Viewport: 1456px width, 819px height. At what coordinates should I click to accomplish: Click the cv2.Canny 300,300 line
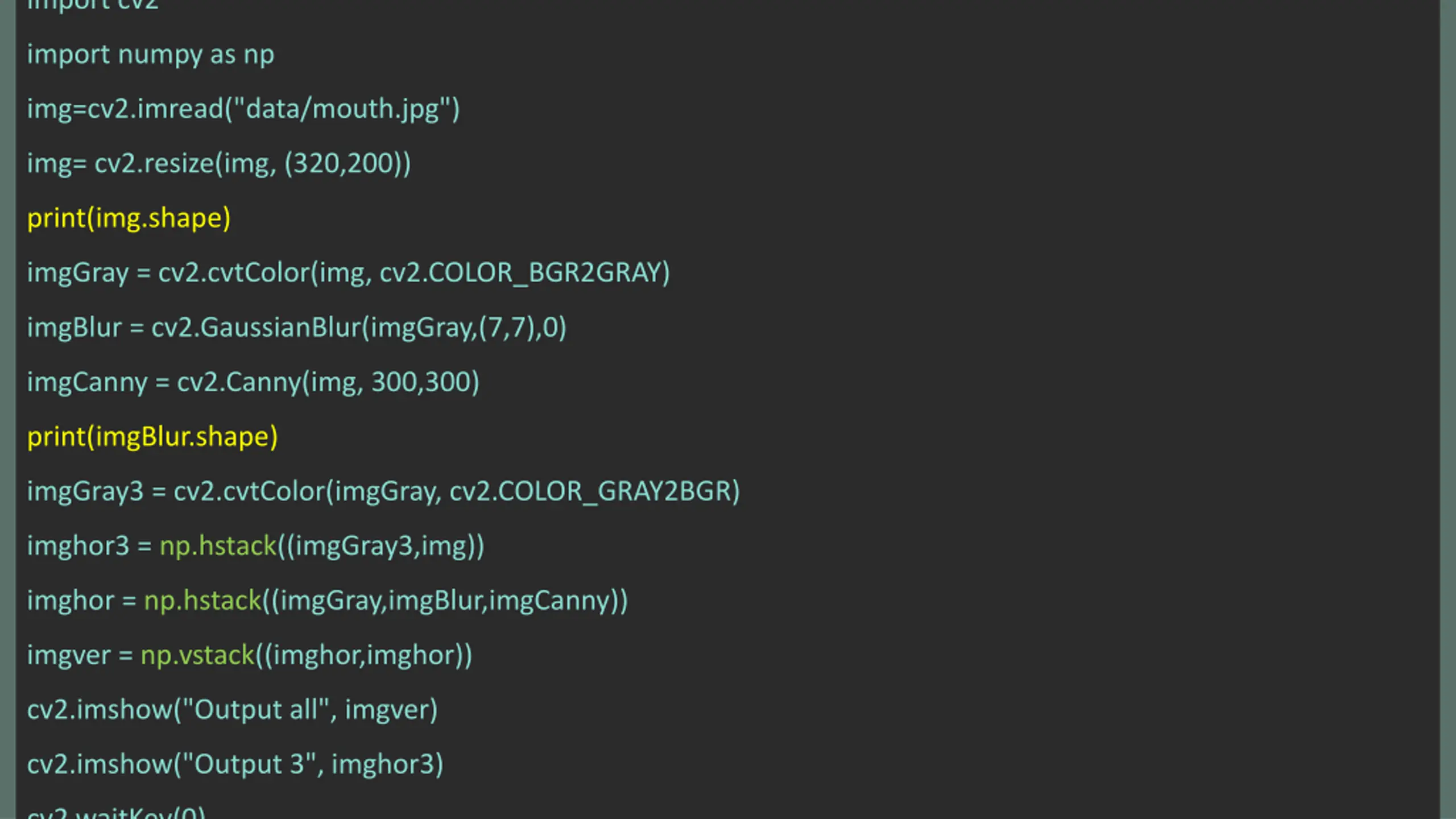click(x=254, y=382)
